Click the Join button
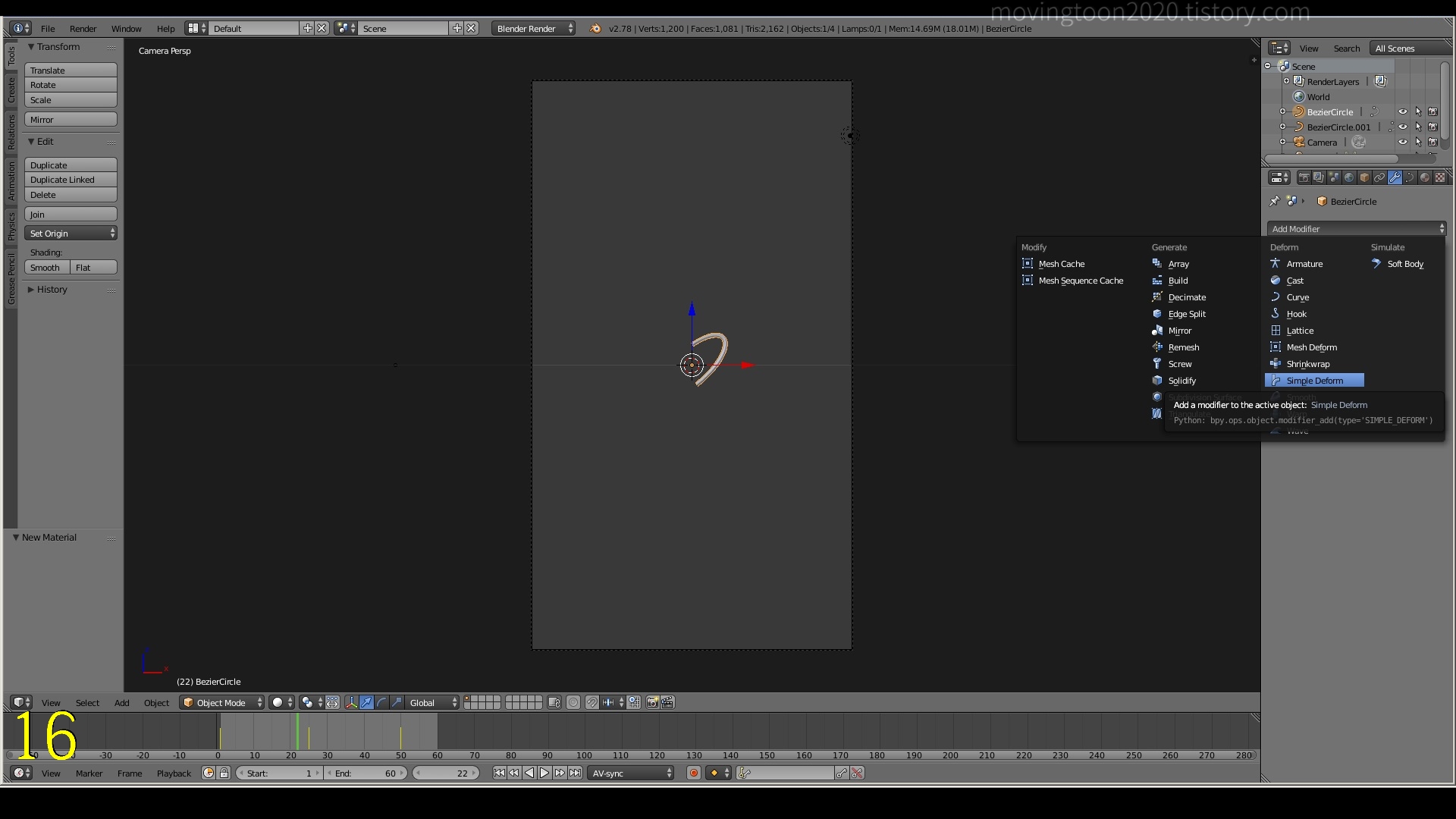 click(x=71, y=214)
